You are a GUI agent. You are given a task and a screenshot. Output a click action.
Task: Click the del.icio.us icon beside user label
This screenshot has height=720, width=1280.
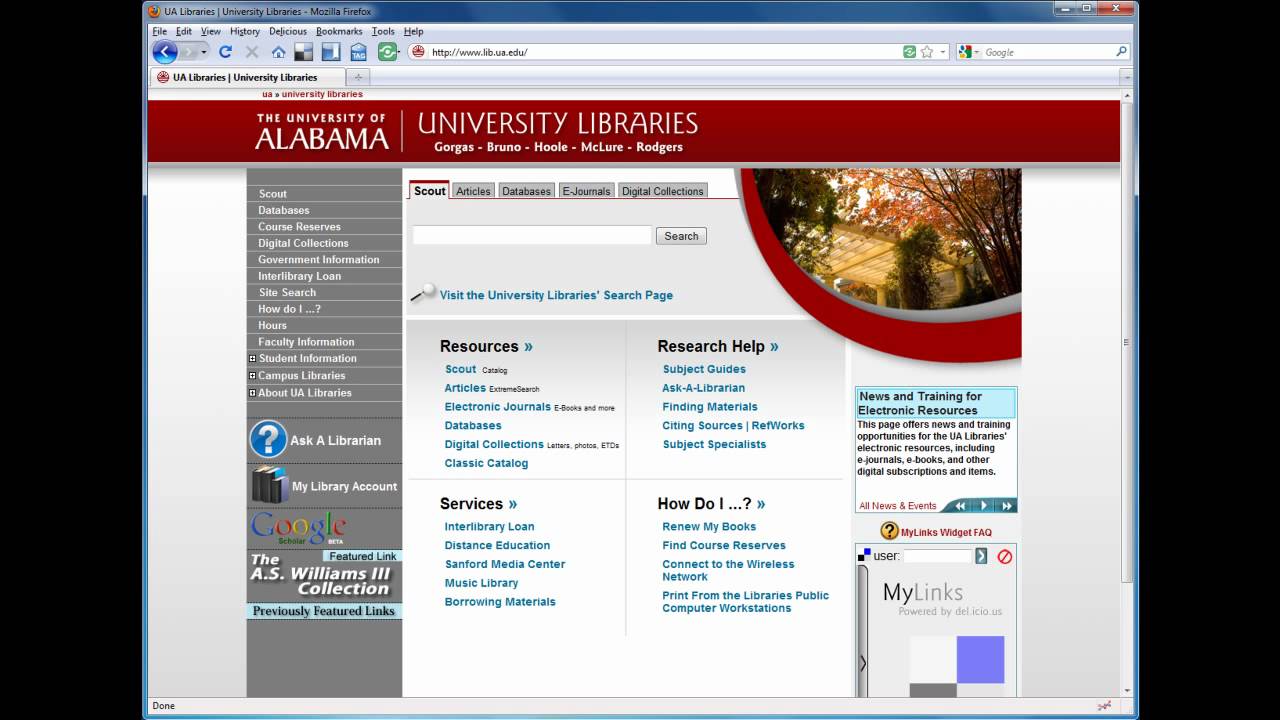864,555
